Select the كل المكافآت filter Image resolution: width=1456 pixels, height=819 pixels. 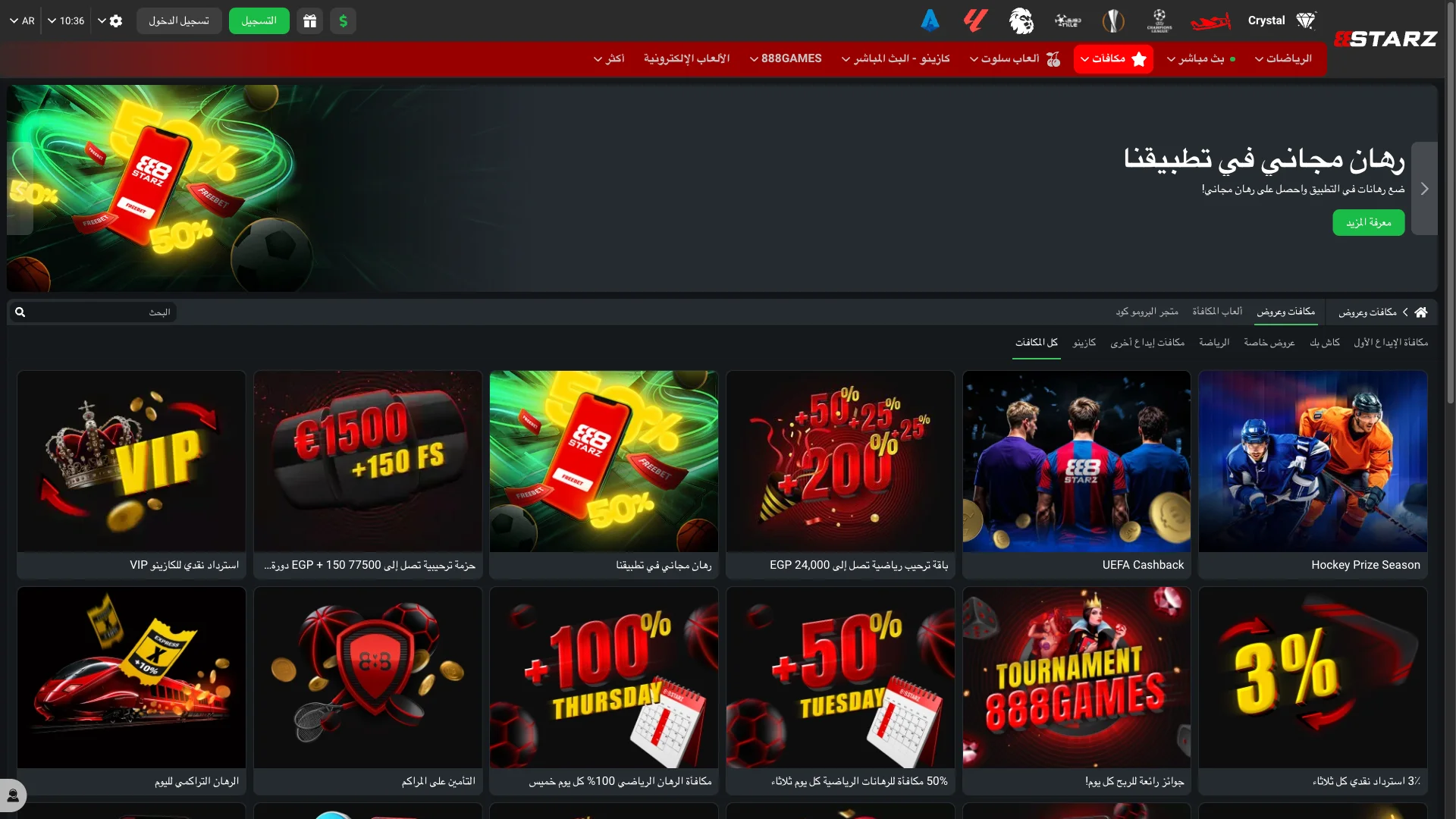tap(1037, 343)
